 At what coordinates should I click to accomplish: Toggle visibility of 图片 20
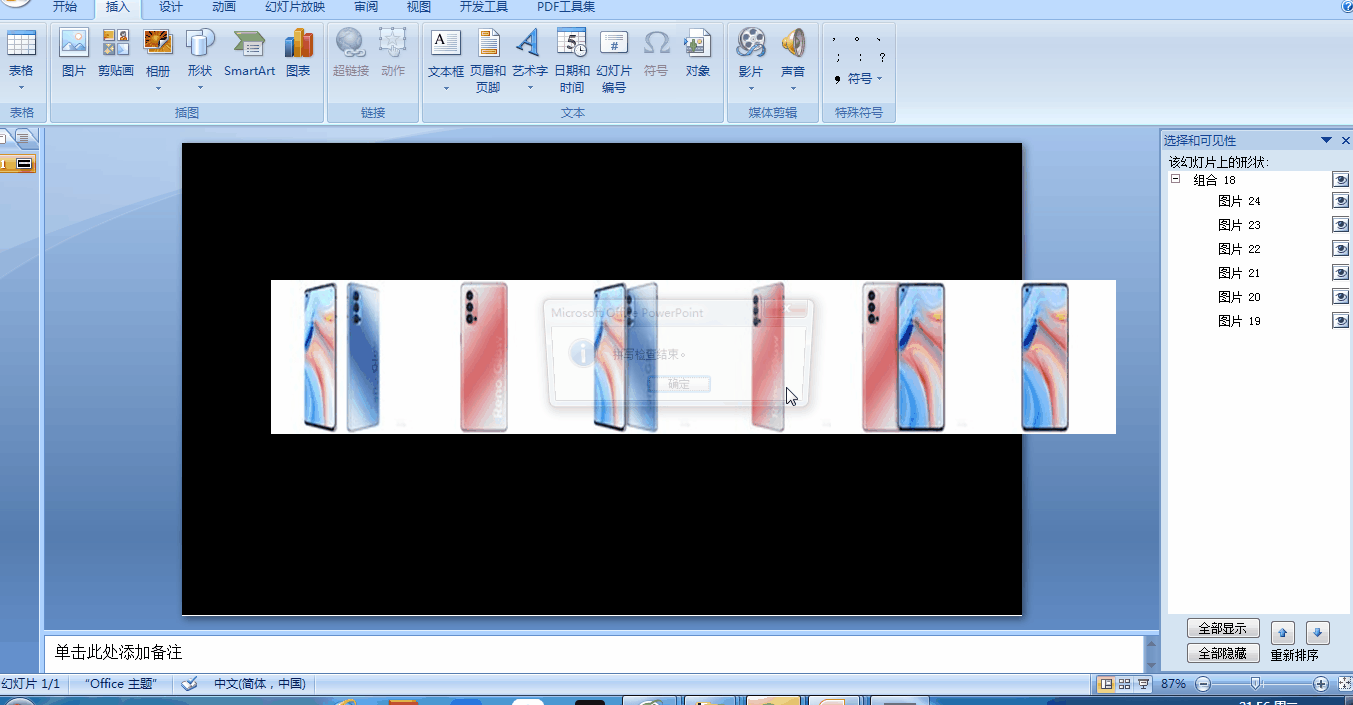[x=1340, y=297]
